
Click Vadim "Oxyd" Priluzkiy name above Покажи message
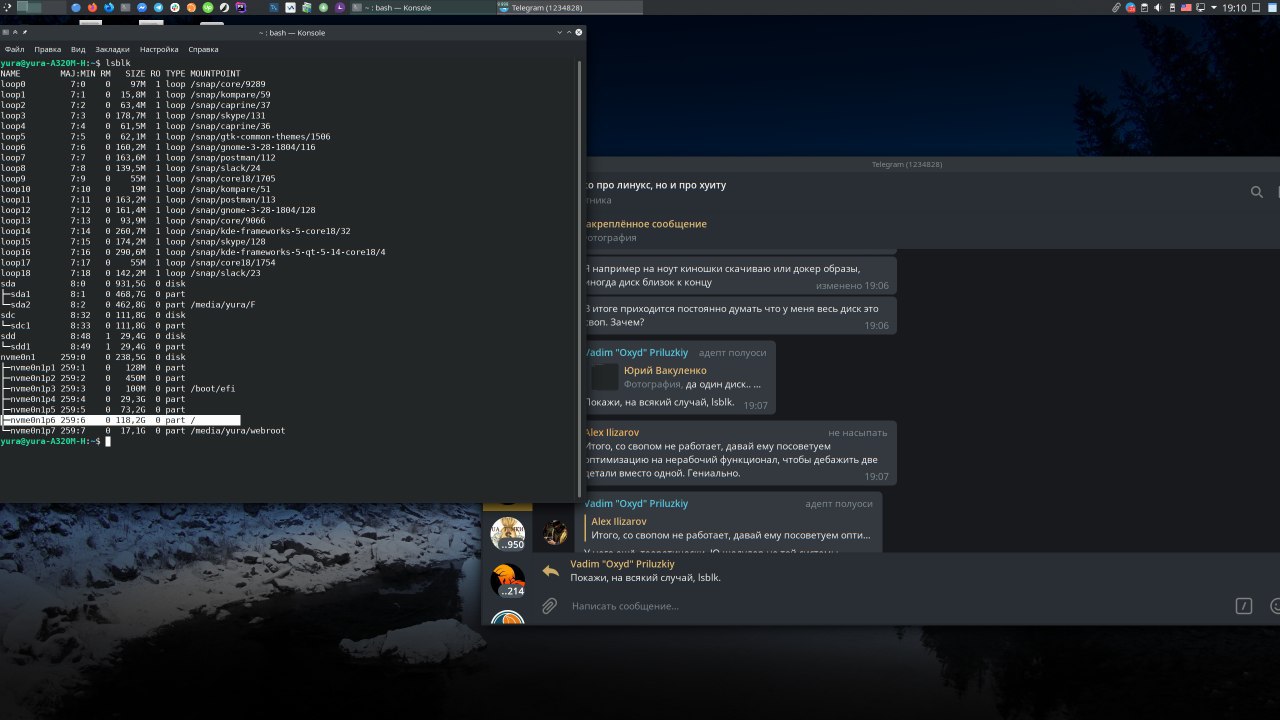point(636,352)
